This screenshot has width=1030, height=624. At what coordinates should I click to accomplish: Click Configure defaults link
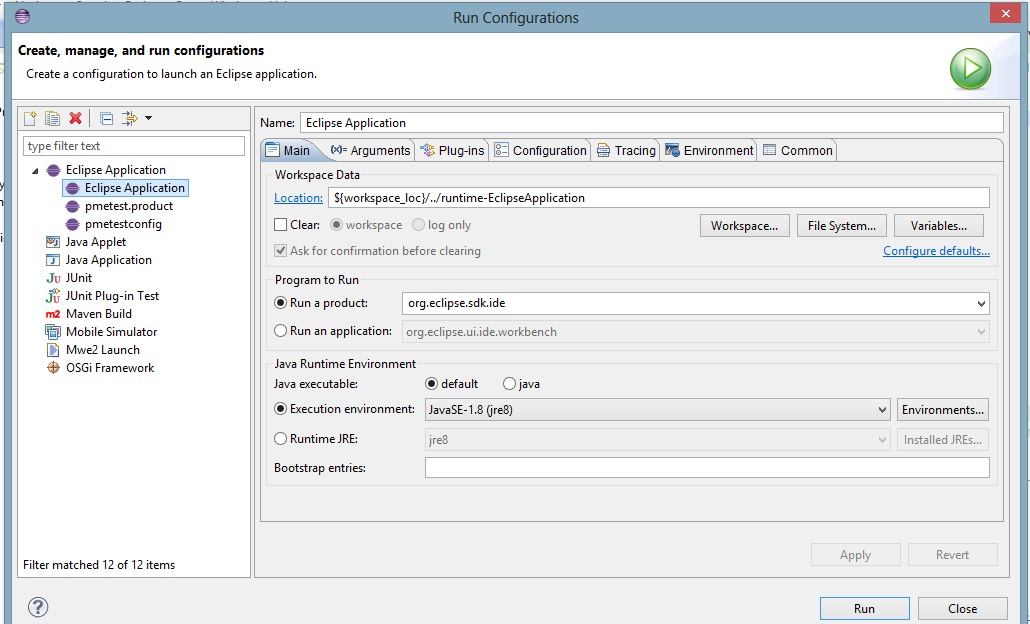point(936,250)
